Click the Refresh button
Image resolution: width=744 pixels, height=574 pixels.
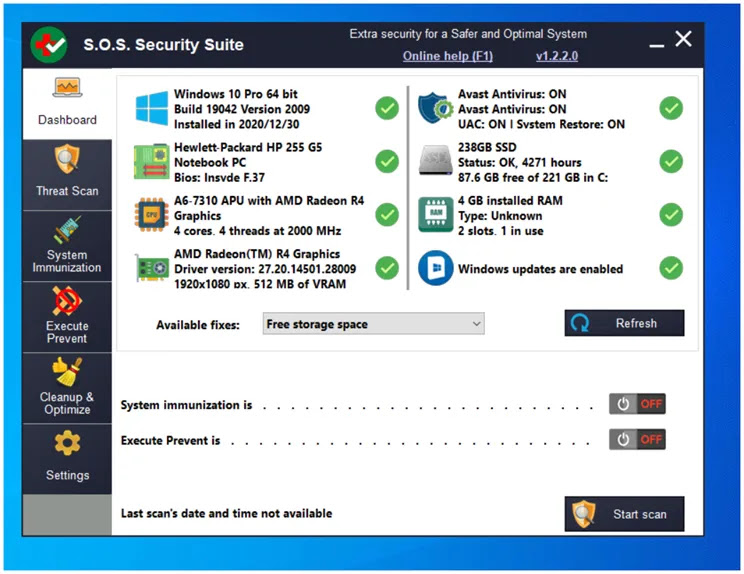point(624,323)
